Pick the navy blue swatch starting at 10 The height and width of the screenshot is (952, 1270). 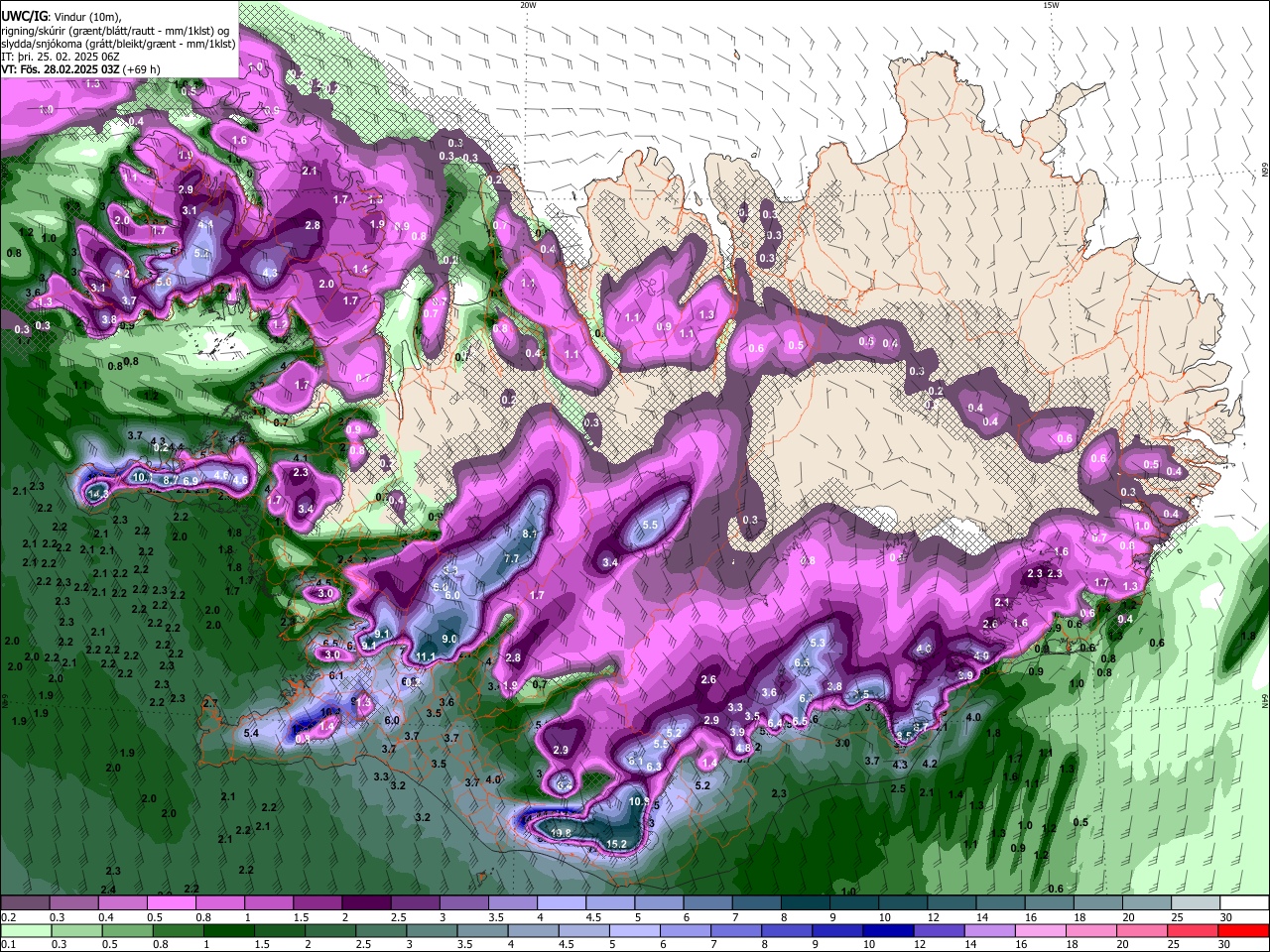click(x=886, y=930)
